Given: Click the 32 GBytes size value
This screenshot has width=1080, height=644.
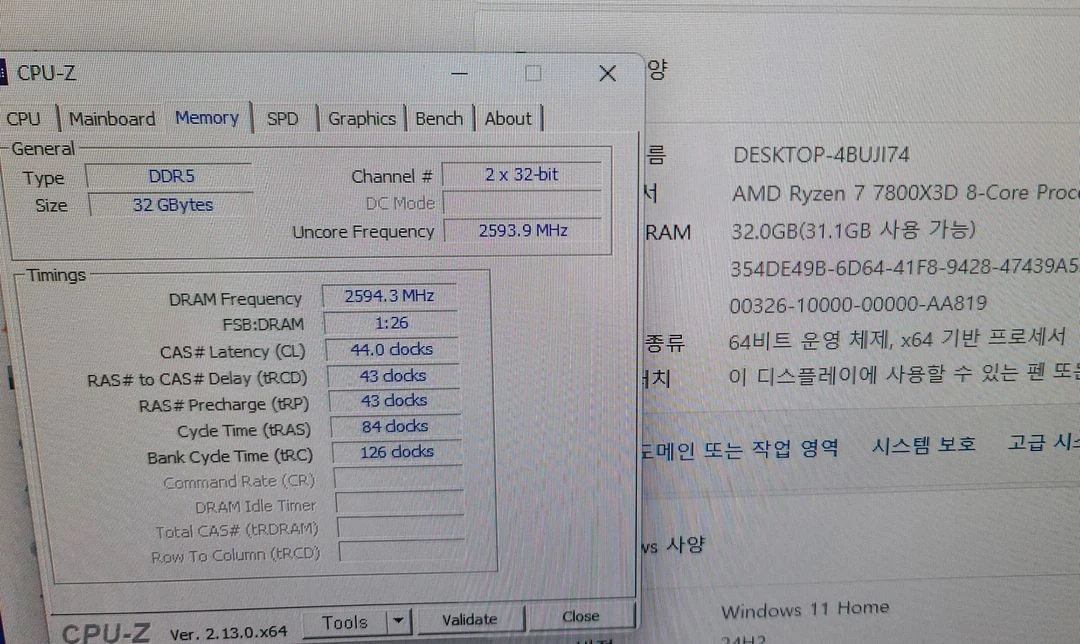Looking at the screenshot, I should point(172,205).
